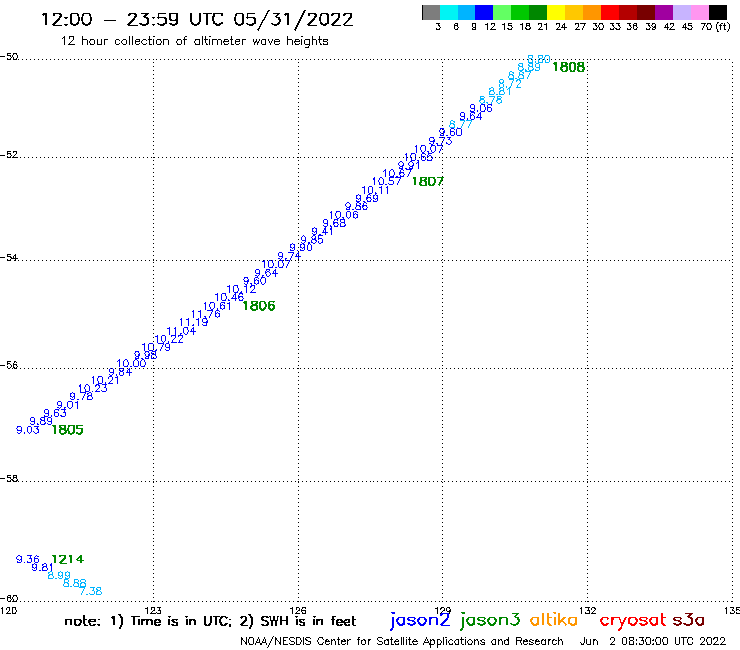Click the longitude axis label 126
The height and width of the screenshot is (650, 740).
(298, 610)
